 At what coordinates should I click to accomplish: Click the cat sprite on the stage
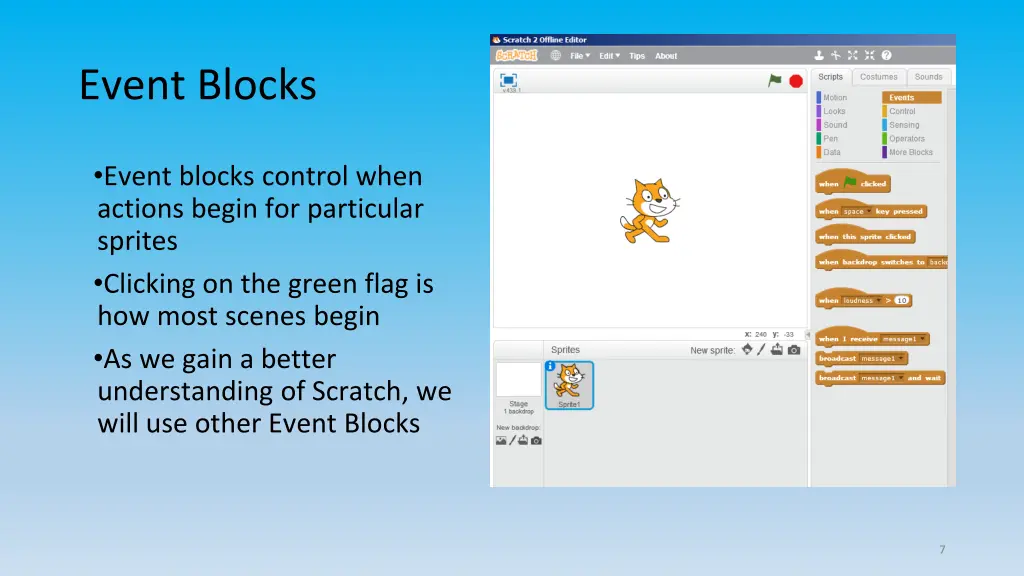click(x=649, y=210)
